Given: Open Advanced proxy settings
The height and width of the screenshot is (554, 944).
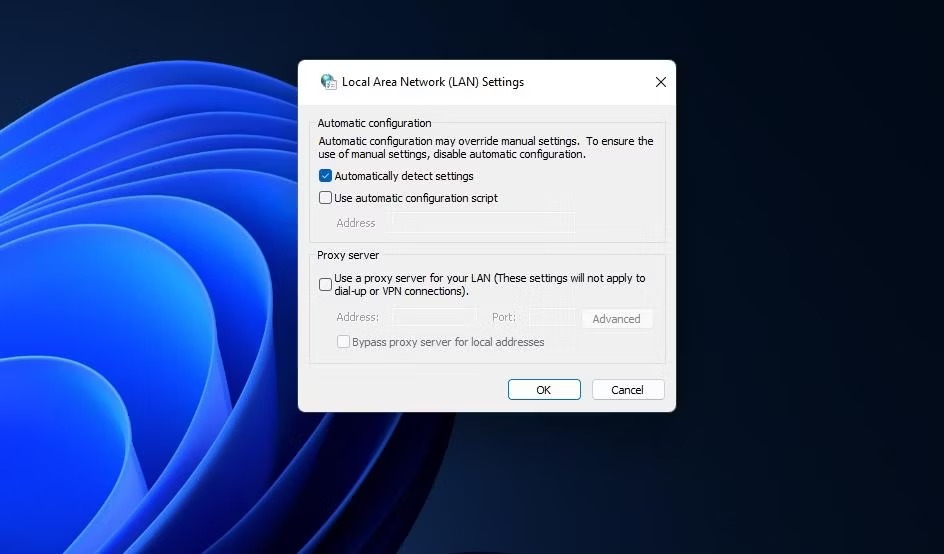Looking at the screenshot, I should pos(616,319).
